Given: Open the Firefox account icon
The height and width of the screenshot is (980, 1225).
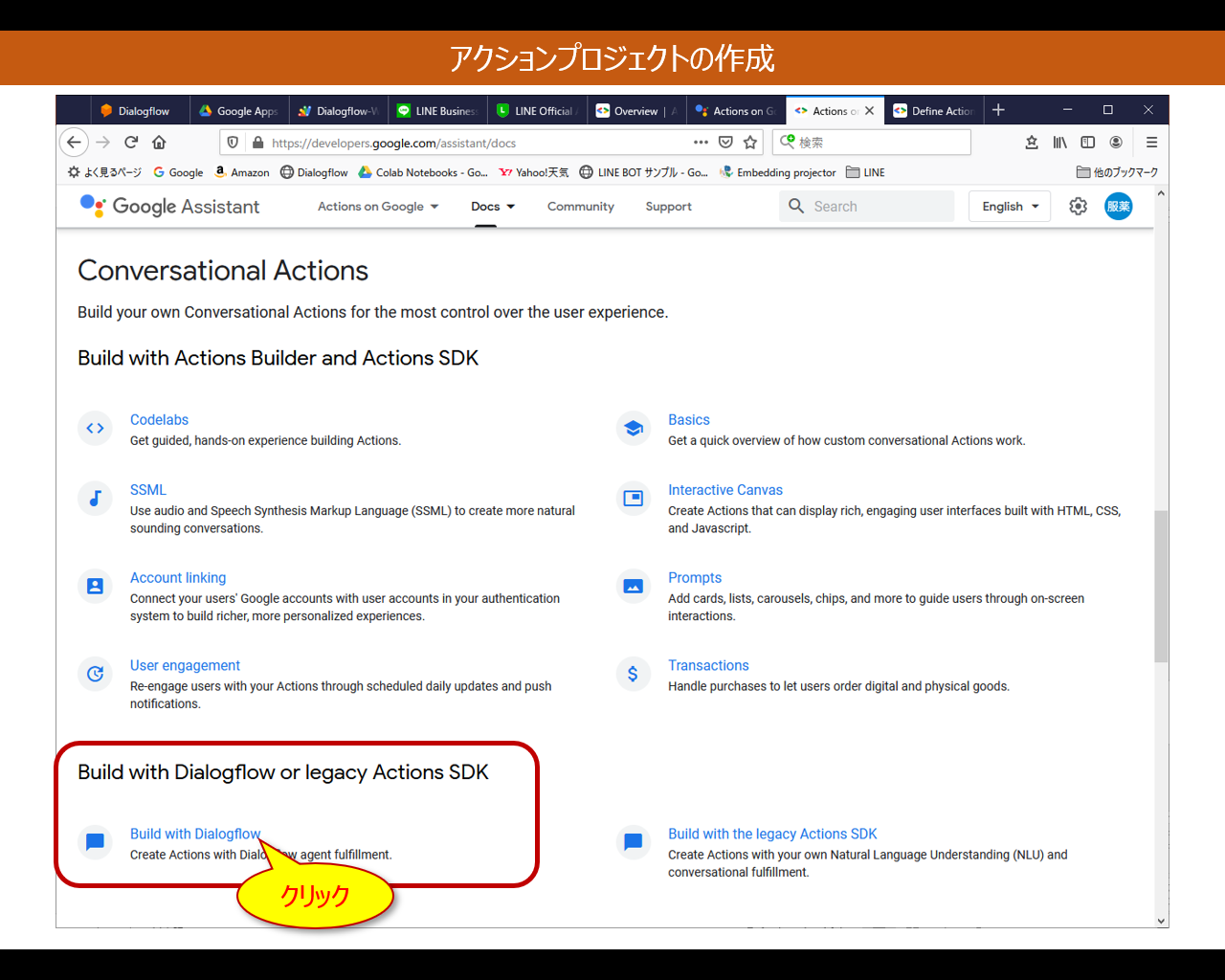Looking at the screenshot, I should tap(1116, 142).
